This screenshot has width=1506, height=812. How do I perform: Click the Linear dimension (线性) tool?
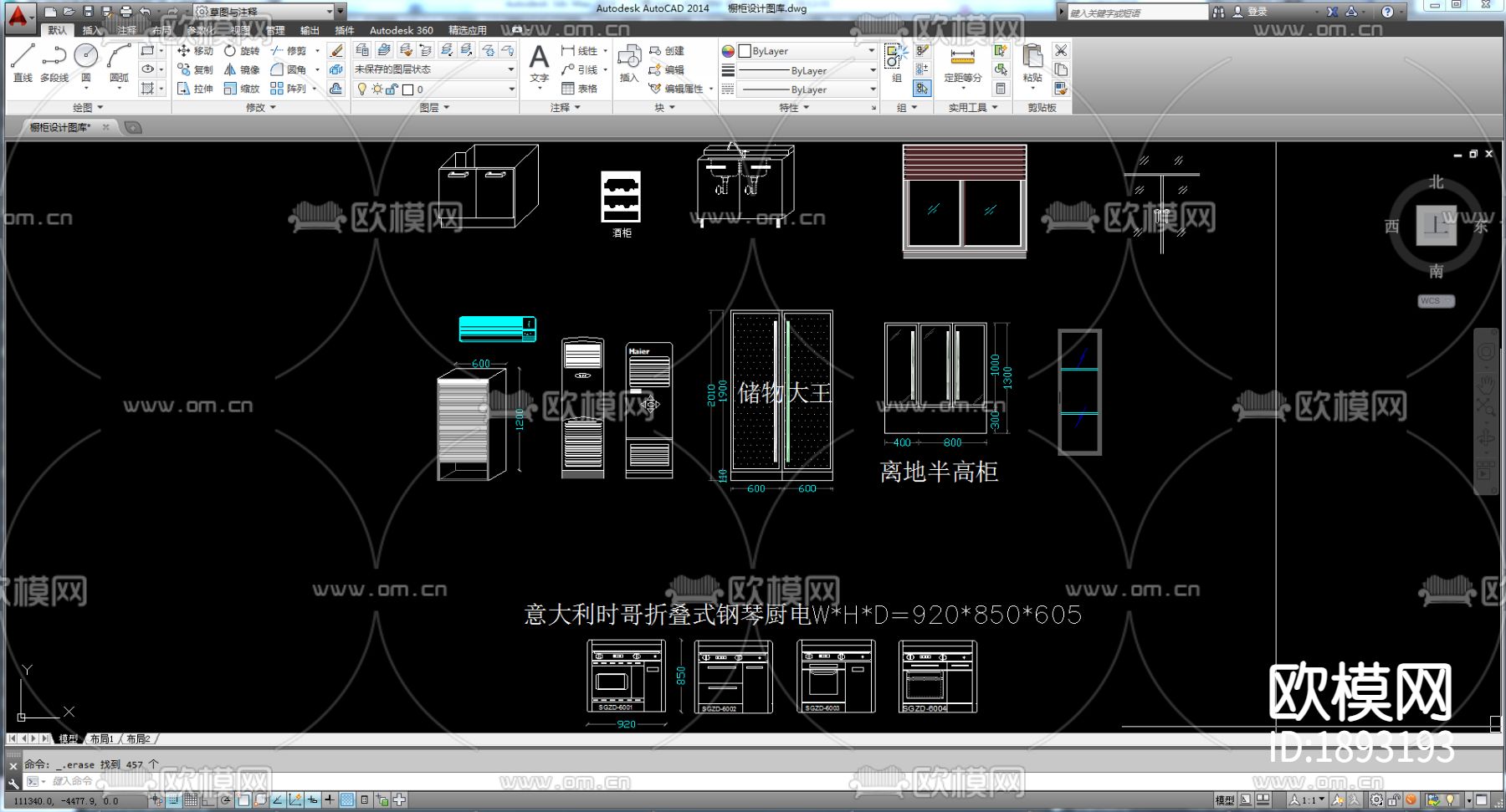[581, 51]
